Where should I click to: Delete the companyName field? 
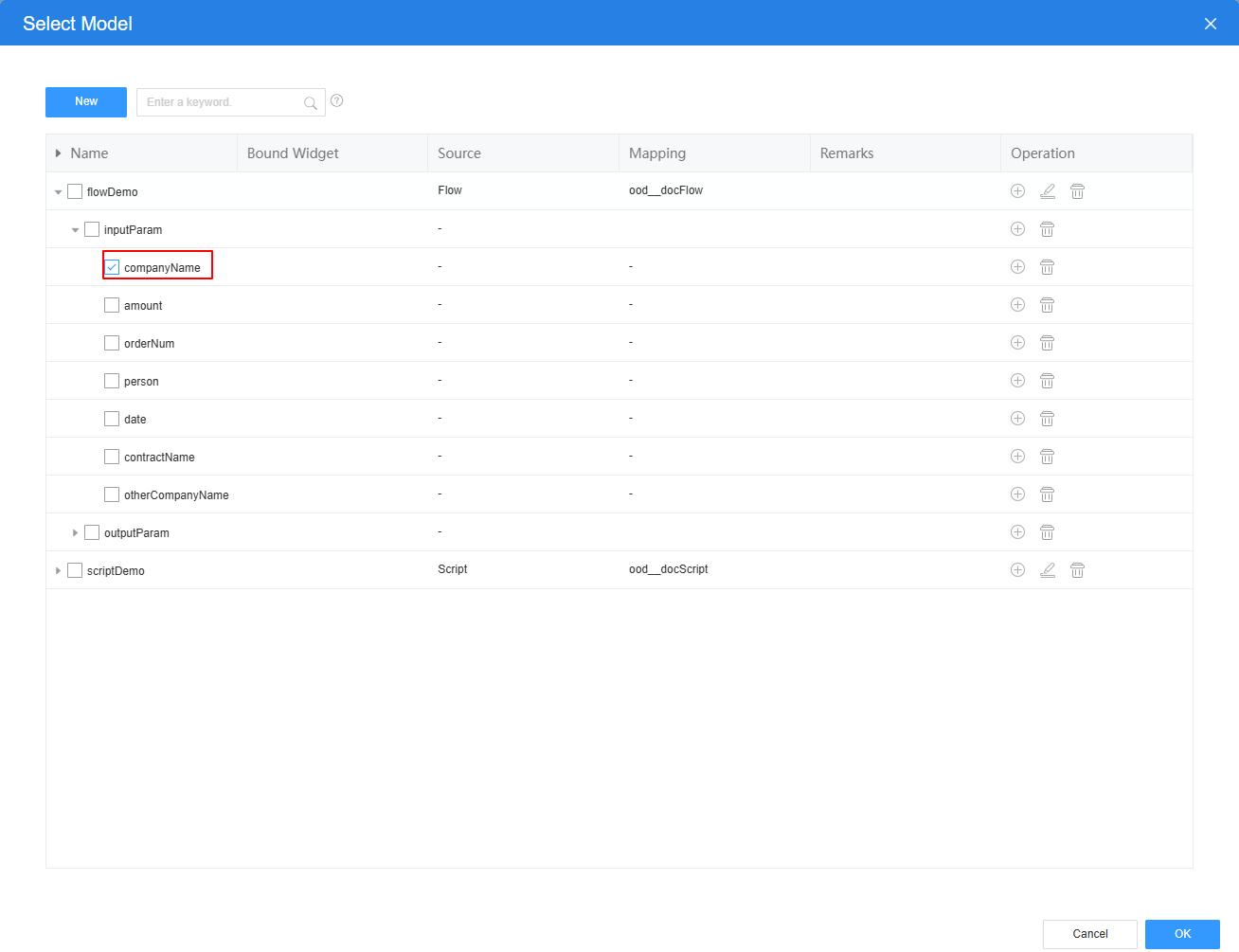pos(1047,266)
